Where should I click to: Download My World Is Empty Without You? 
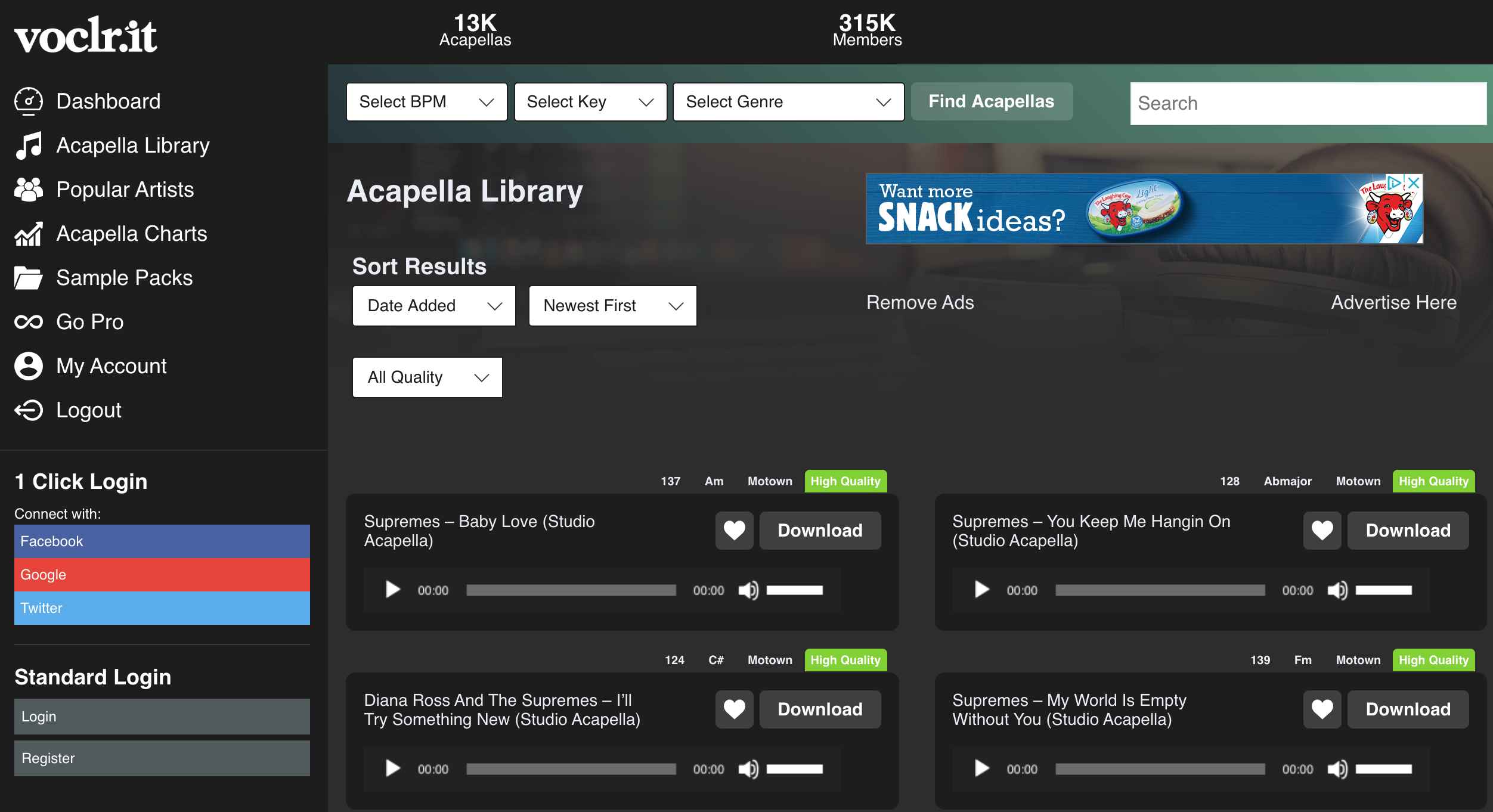1408,709
